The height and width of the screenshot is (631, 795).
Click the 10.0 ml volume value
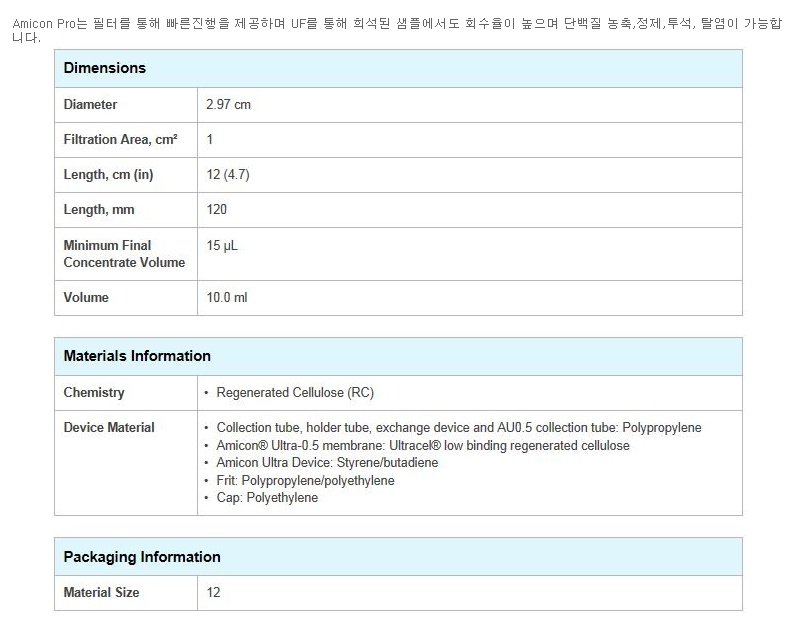coord(227,298)
